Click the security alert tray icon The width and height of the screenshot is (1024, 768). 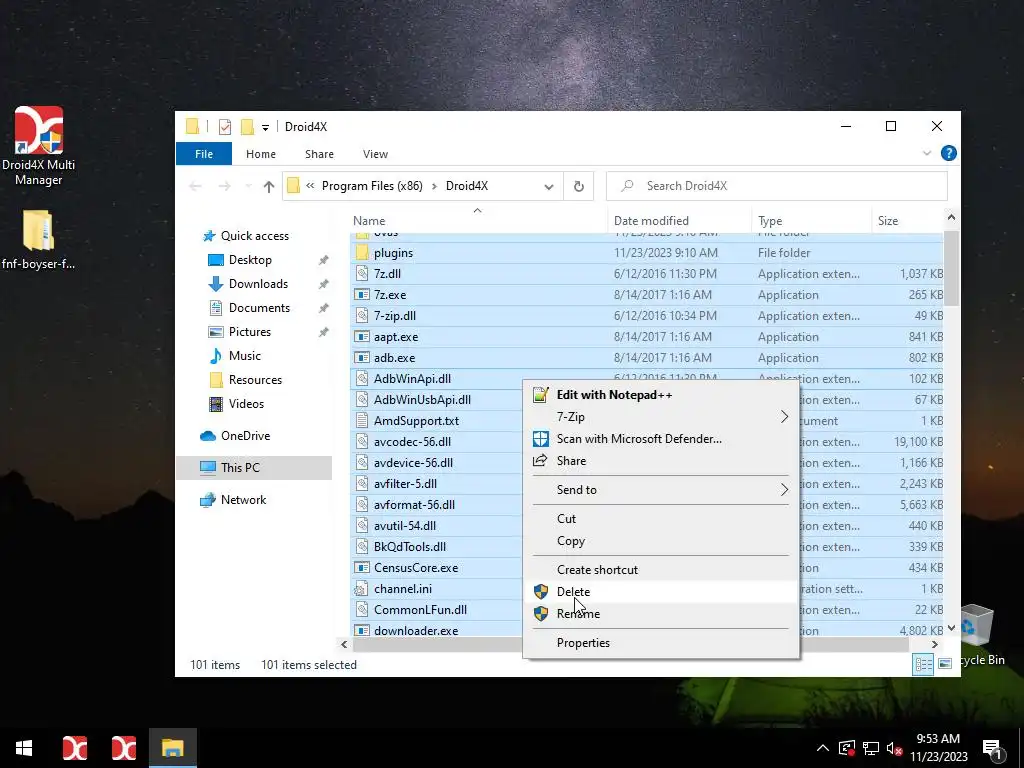[x=847, y=748]
